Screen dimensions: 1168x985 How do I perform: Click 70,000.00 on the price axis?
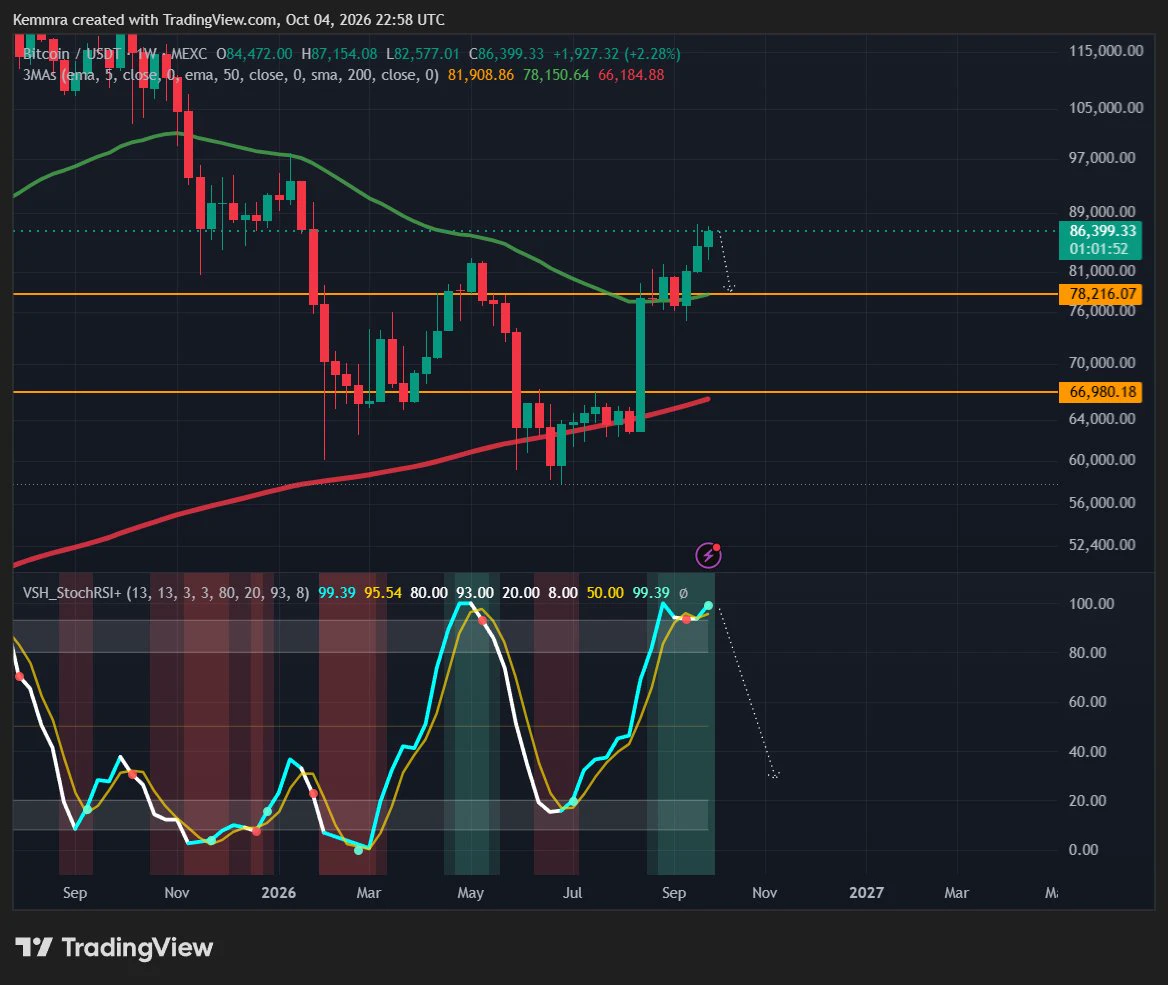click(x=1102, y=363)
